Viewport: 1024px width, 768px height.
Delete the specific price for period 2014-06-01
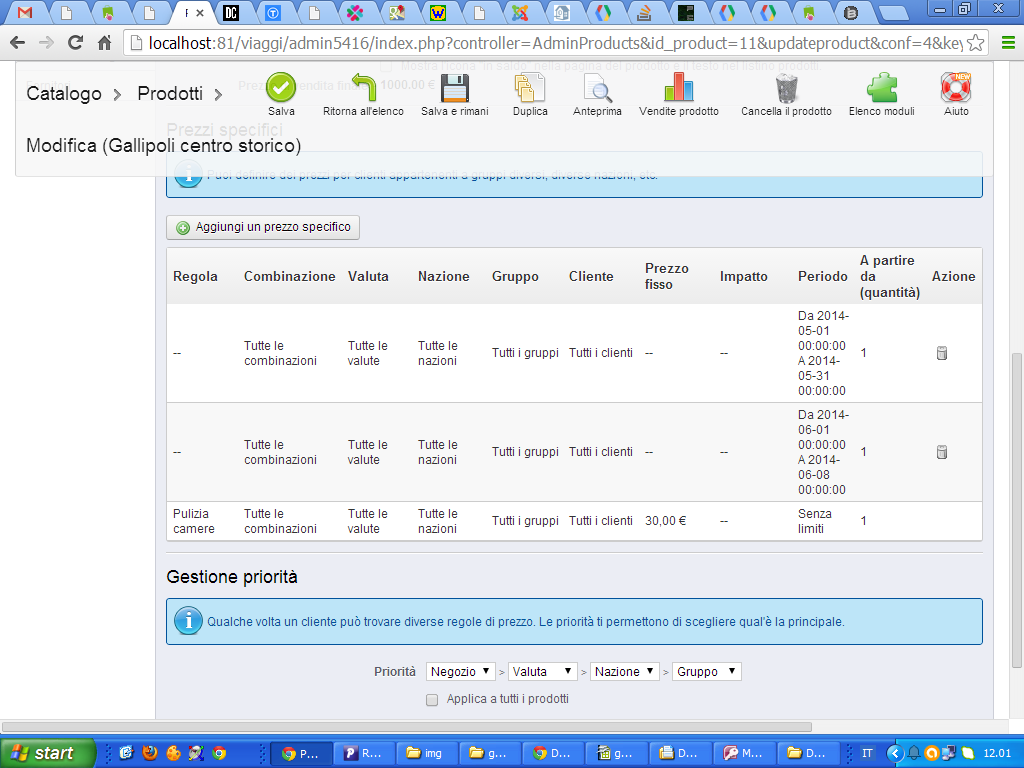pos(942,452)
